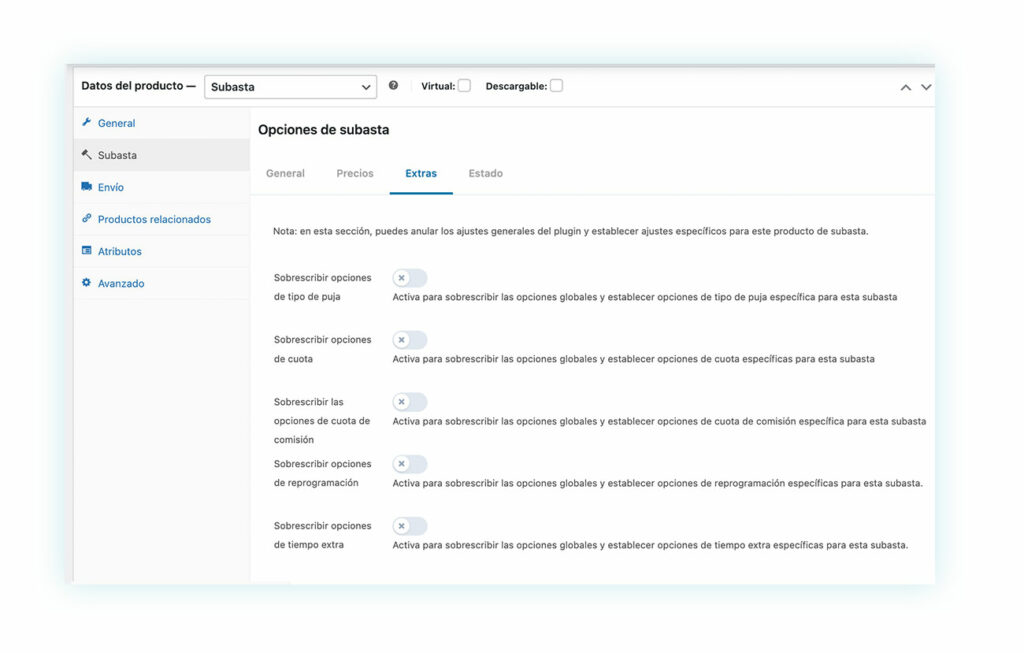Open Avanzado using the gear icon
The width and height of the screenshot is (1024, 653).
coord(88,282)
